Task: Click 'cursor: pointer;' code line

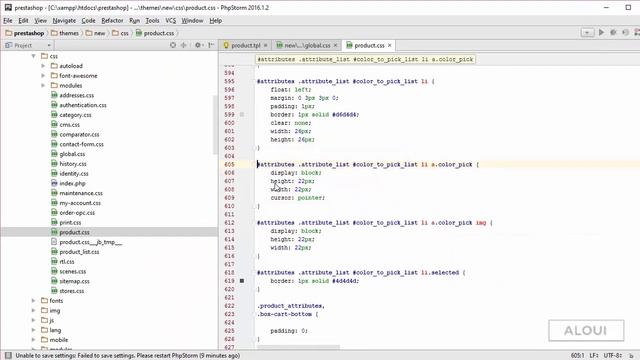Action: pyautogui.click(x=298, y=198)
